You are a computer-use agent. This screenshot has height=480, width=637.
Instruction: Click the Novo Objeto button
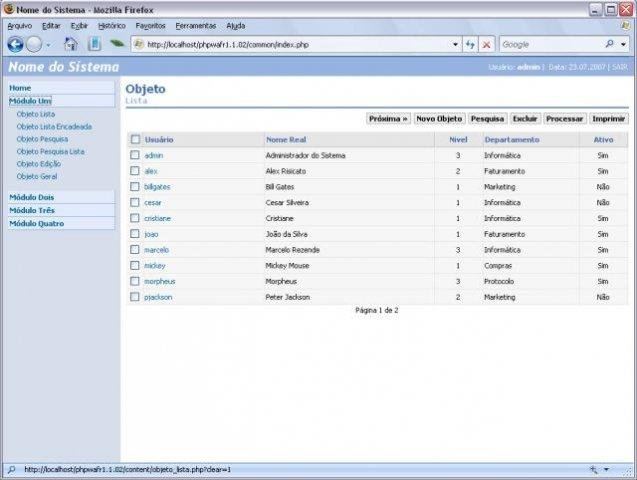tap(439, 119)
